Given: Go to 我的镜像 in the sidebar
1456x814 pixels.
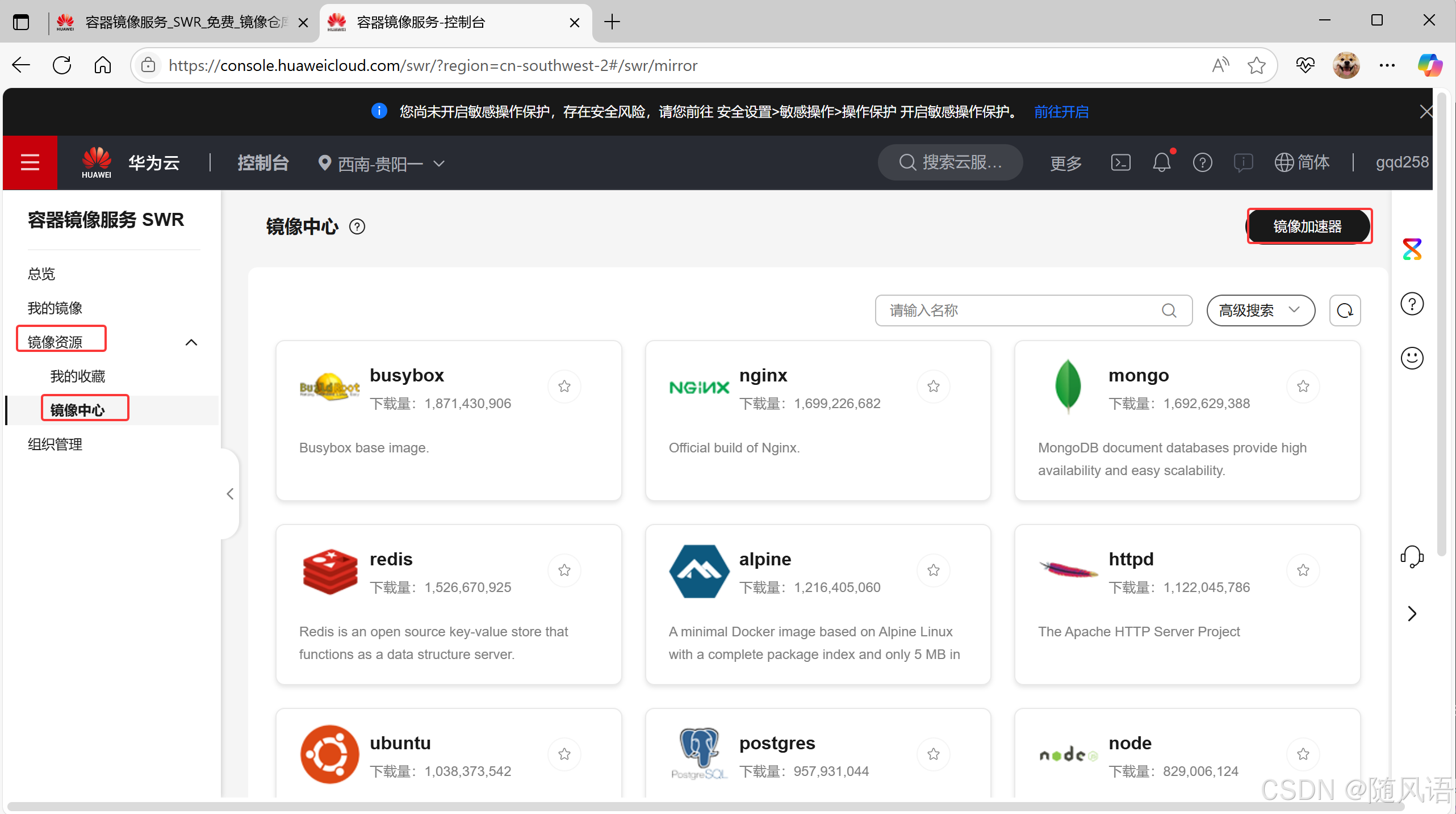Looking at the screenshot, I should pyautogui.click(x=55, y=308).
